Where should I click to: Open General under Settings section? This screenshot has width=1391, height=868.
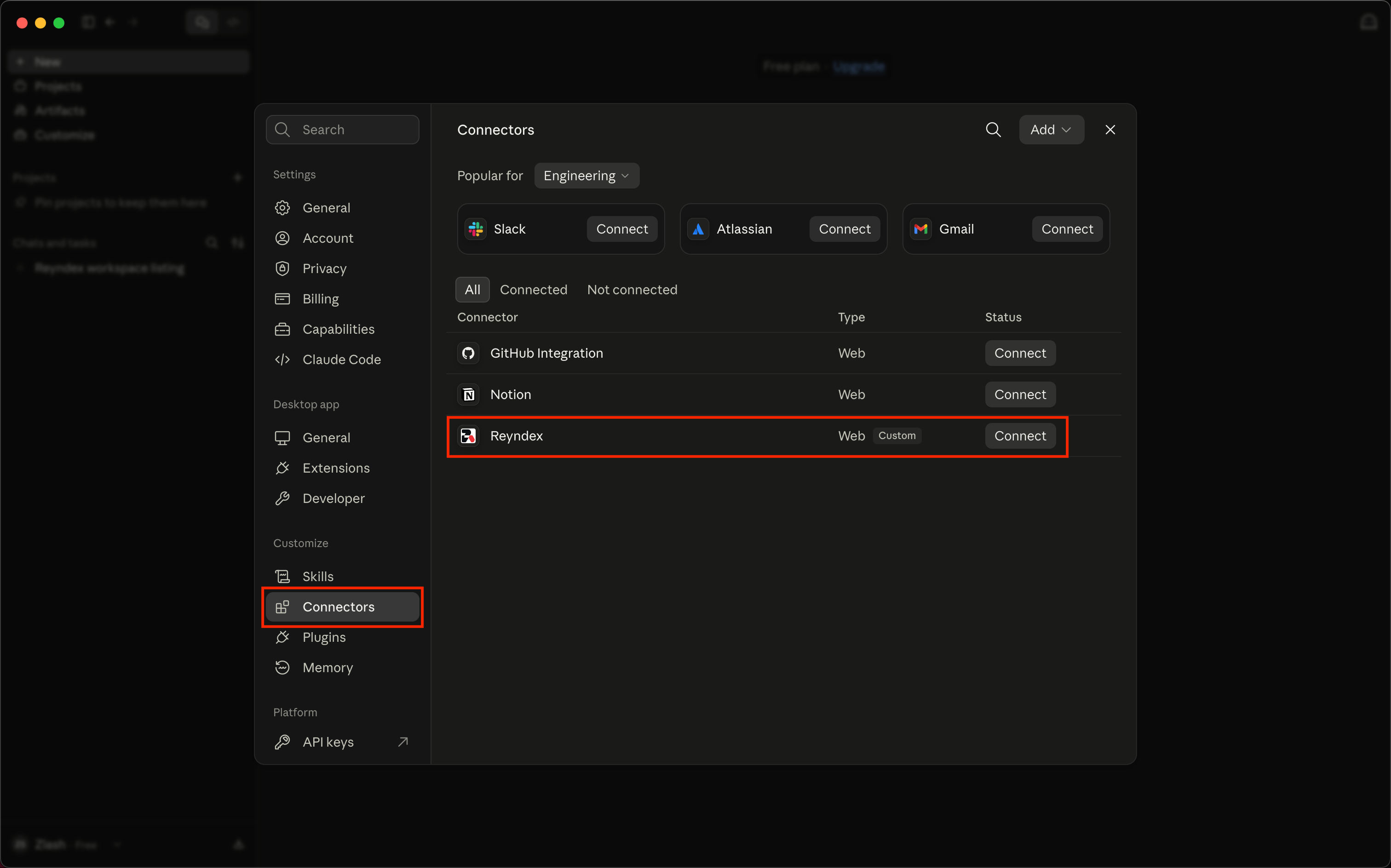click(x=342, y=208)
